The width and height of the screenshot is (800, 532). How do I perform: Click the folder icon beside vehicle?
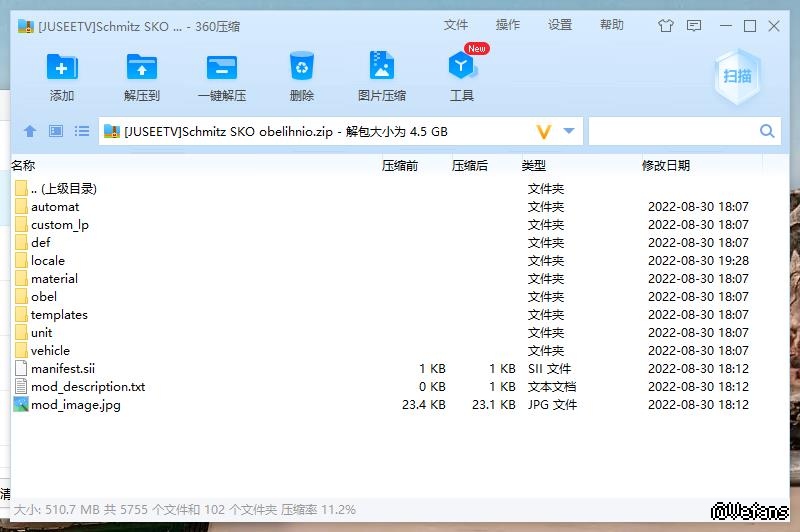pyautogui.click(x=21, y=350)
